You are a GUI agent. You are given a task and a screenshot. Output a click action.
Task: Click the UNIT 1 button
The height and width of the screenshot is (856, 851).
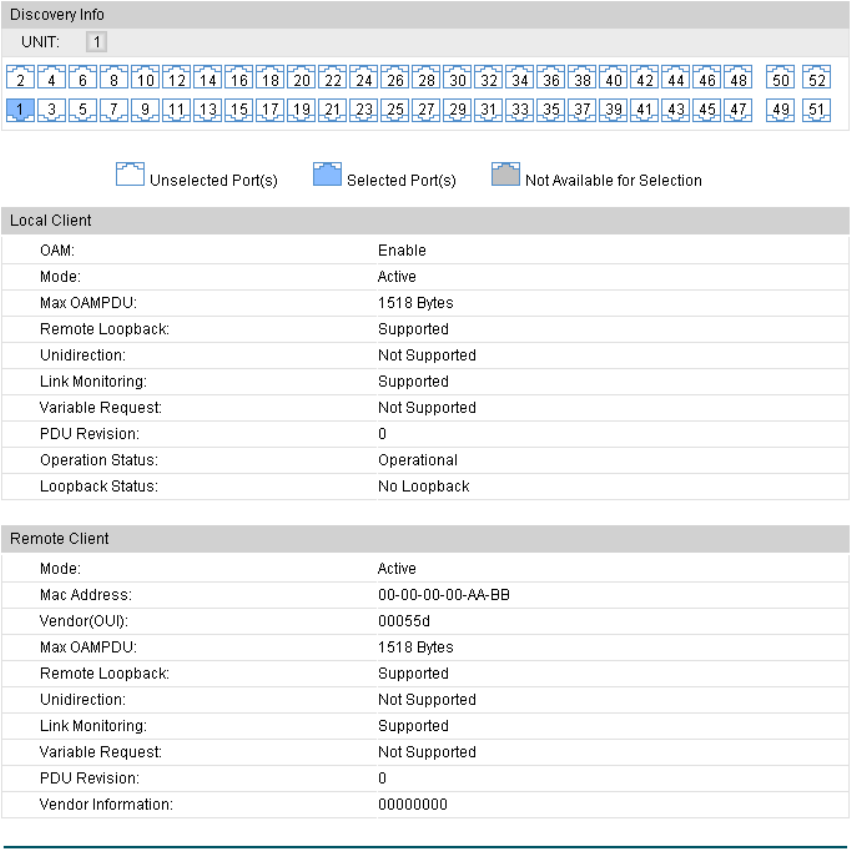(x=97, y=42)
